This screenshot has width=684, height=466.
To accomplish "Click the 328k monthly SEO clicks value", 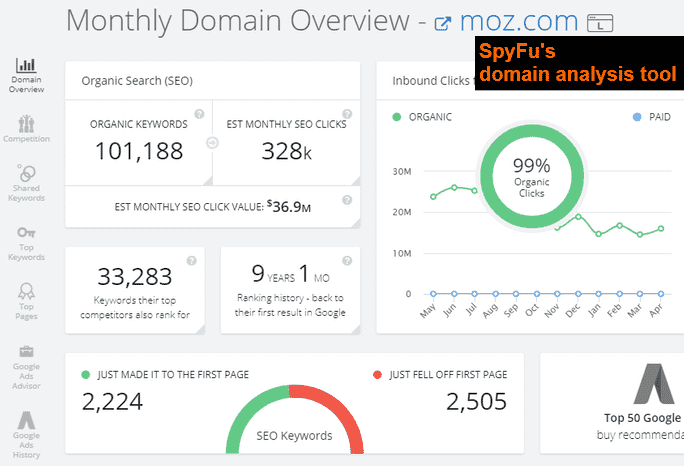I will (x=286, y=151).
